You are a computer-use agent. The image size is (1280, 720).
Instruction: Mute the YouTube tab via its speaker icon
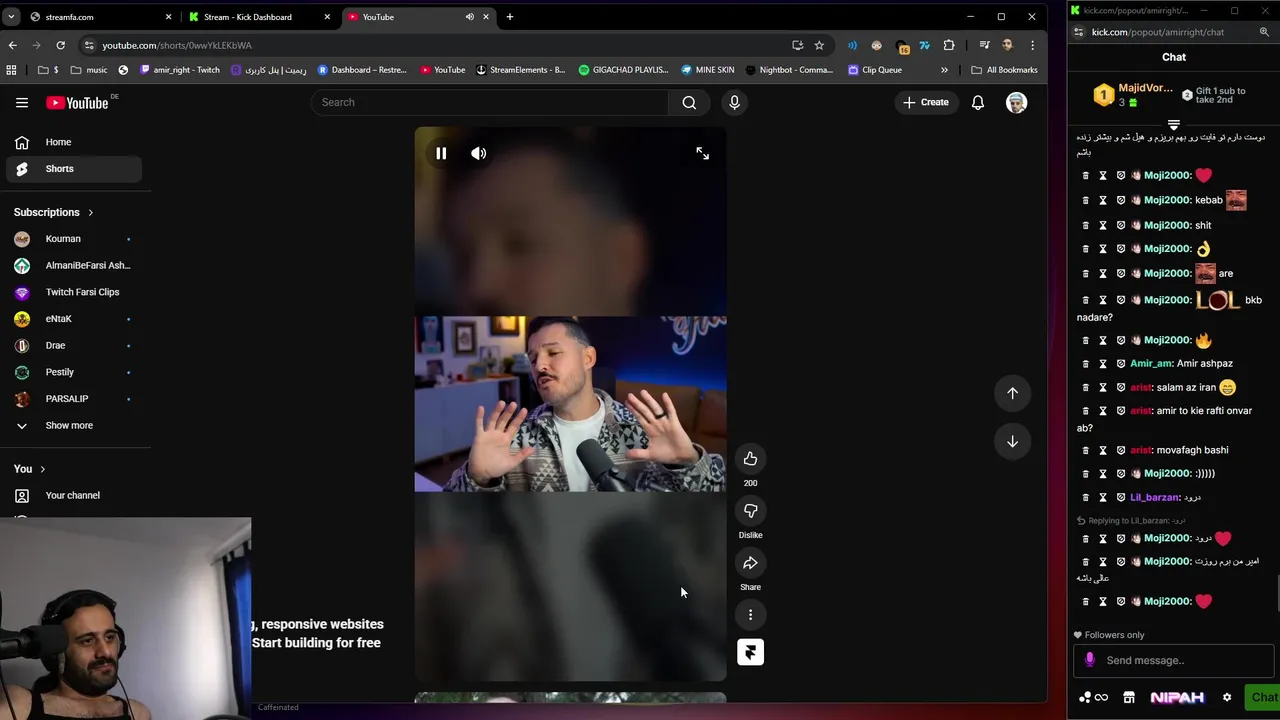(x=469, y=17)
